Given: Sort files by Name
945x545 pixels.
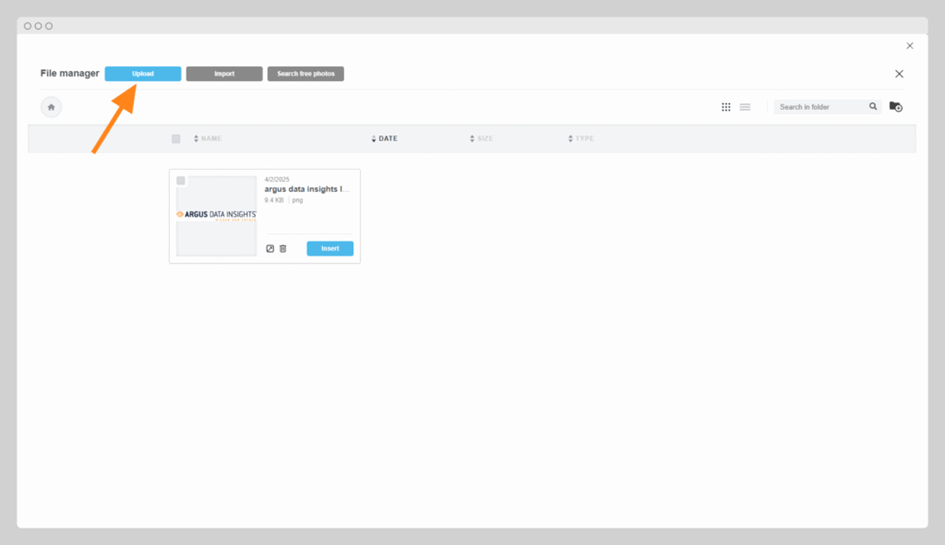Looking at the screenshot, I should (x=209, y=139).
